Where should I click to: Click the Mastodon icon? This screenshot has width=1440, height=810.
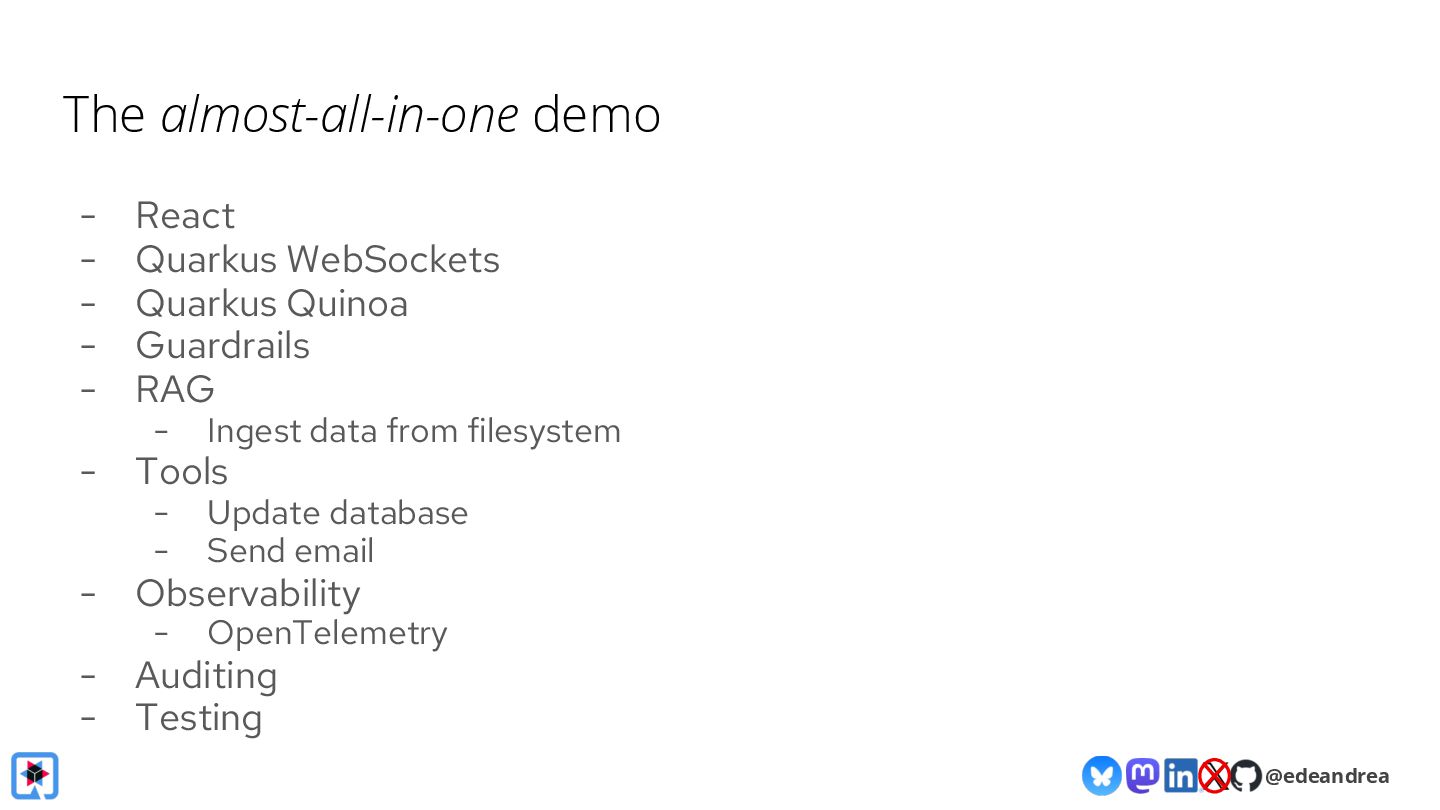pyautogui.click(x=1142, y=775)
